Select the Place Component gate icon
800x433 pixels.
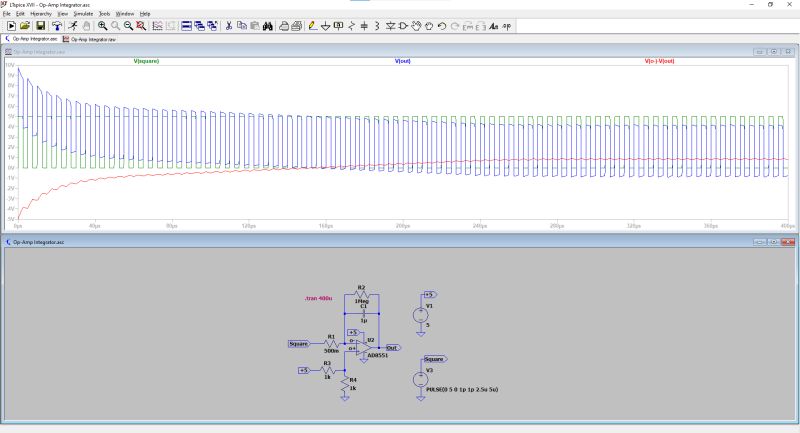(x=403, y=26)
